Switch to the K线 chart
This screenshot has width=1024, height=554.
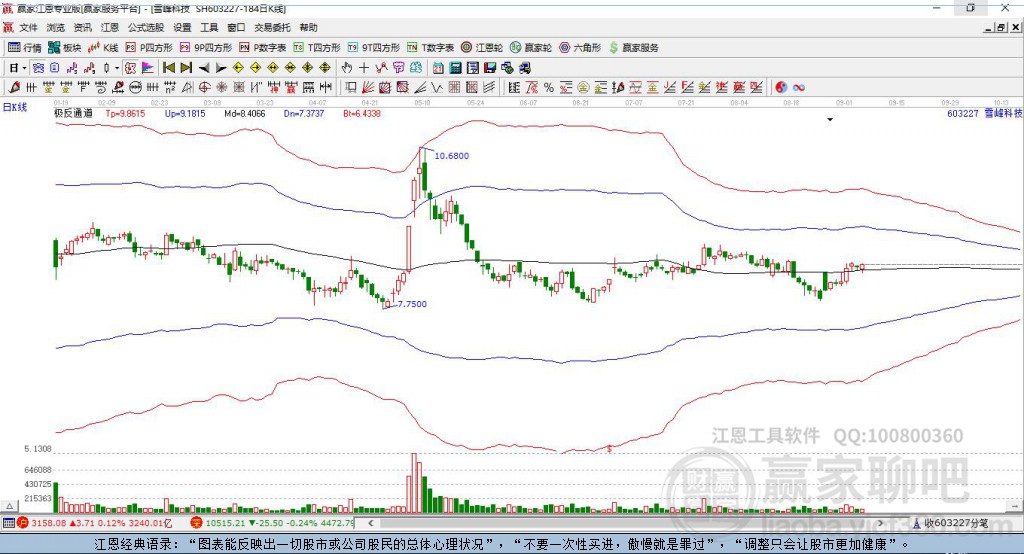[103, 48]
